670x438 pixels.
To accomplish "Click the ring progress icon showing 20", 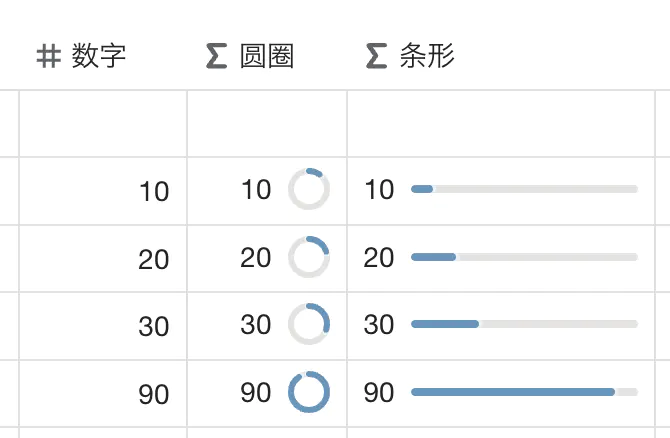I will 309,257.
